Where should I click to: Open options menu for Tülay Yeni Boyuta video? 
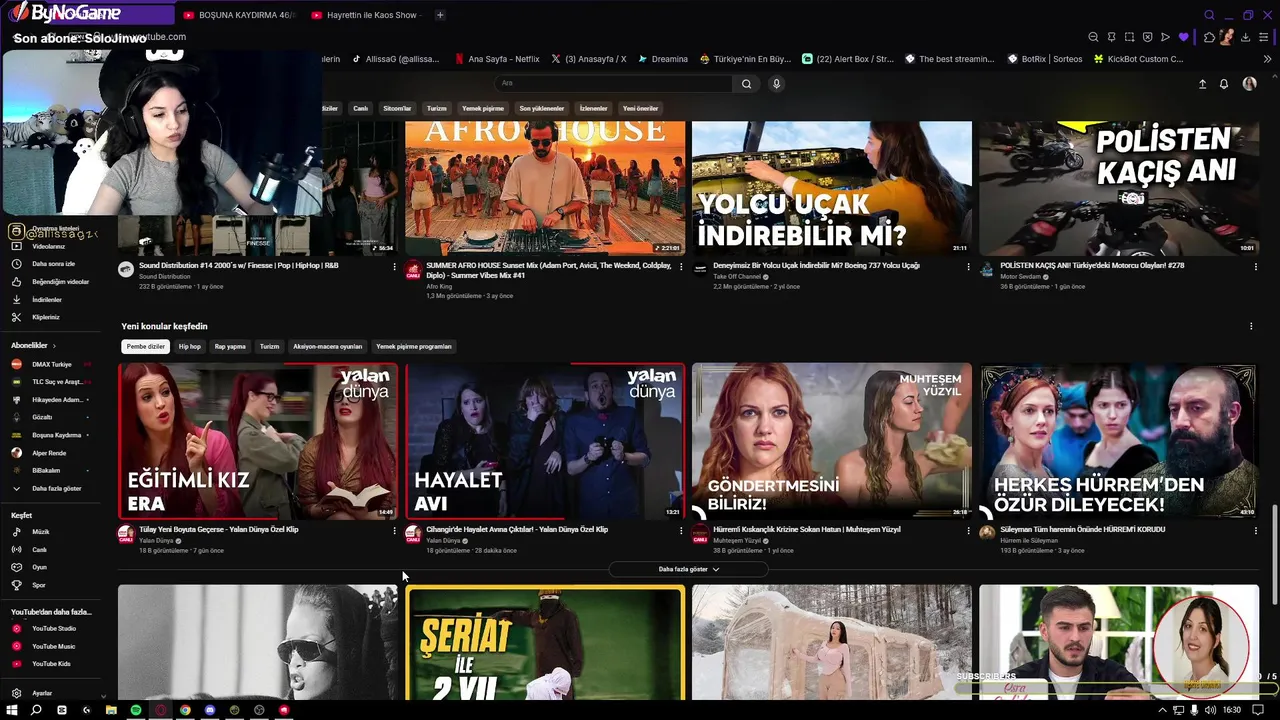click(x=394, y=531)
